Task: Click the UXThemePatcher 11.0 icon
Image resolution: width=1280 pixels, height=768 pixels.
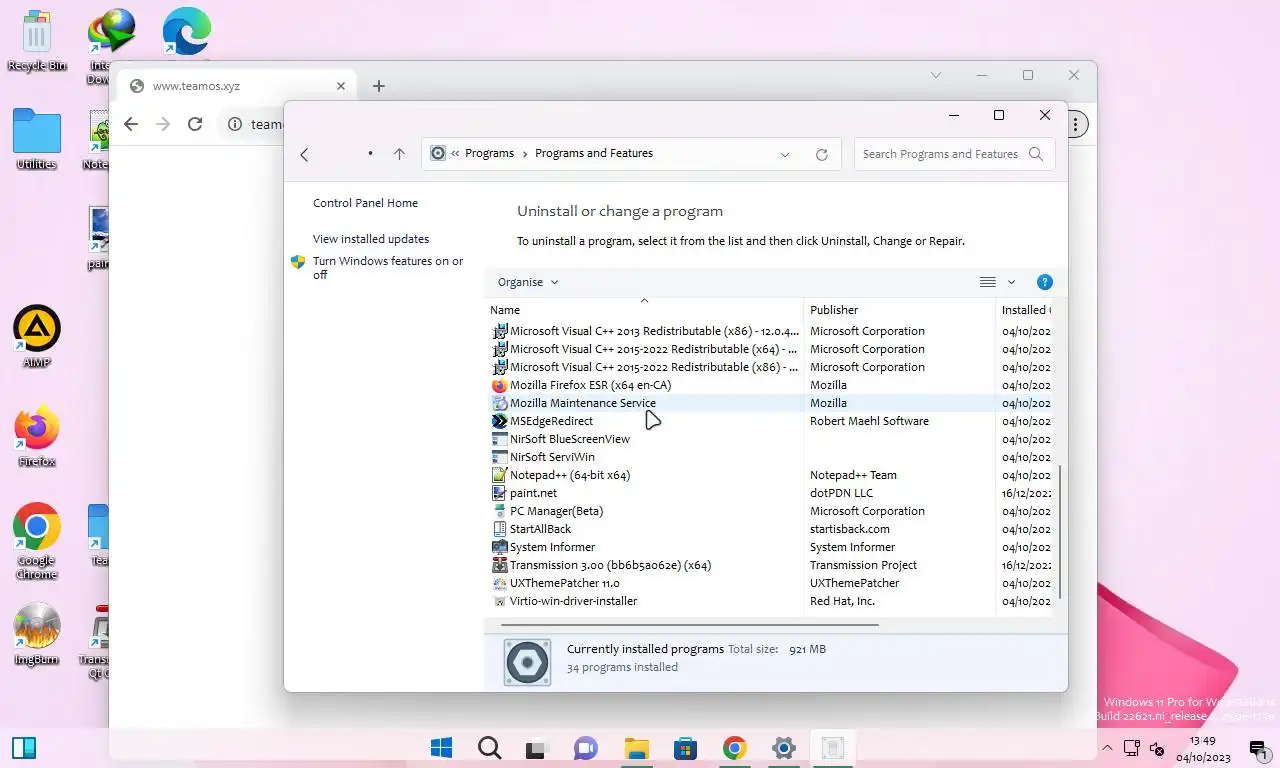Action: point(500,583)
